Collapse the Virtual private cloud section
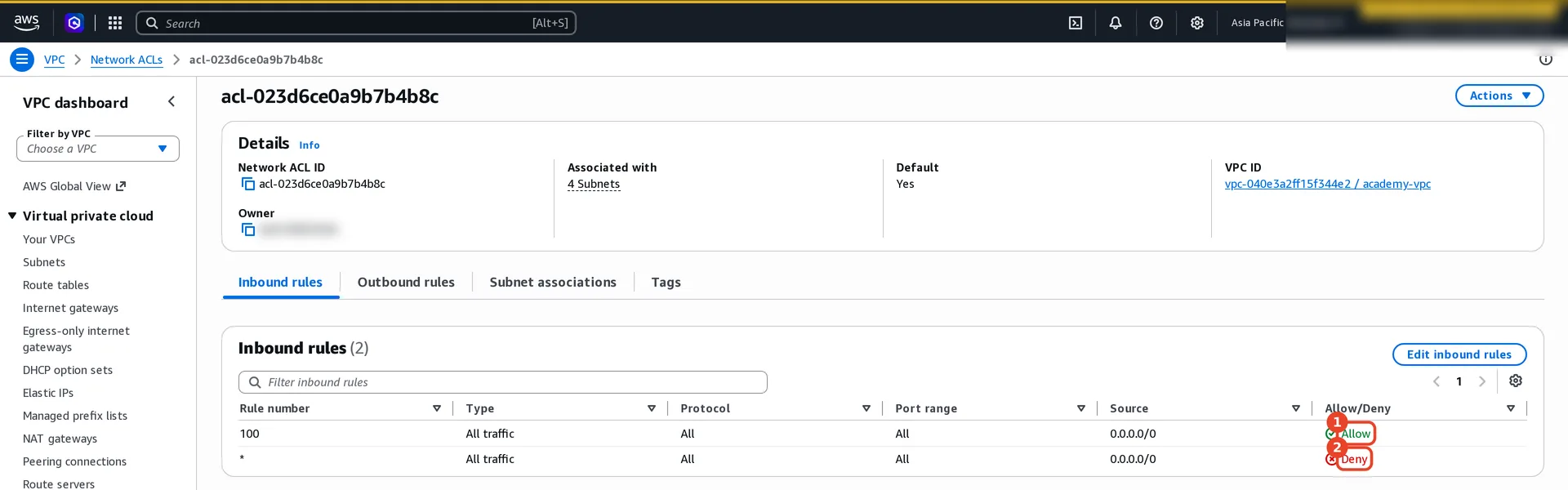 (12, 216)
